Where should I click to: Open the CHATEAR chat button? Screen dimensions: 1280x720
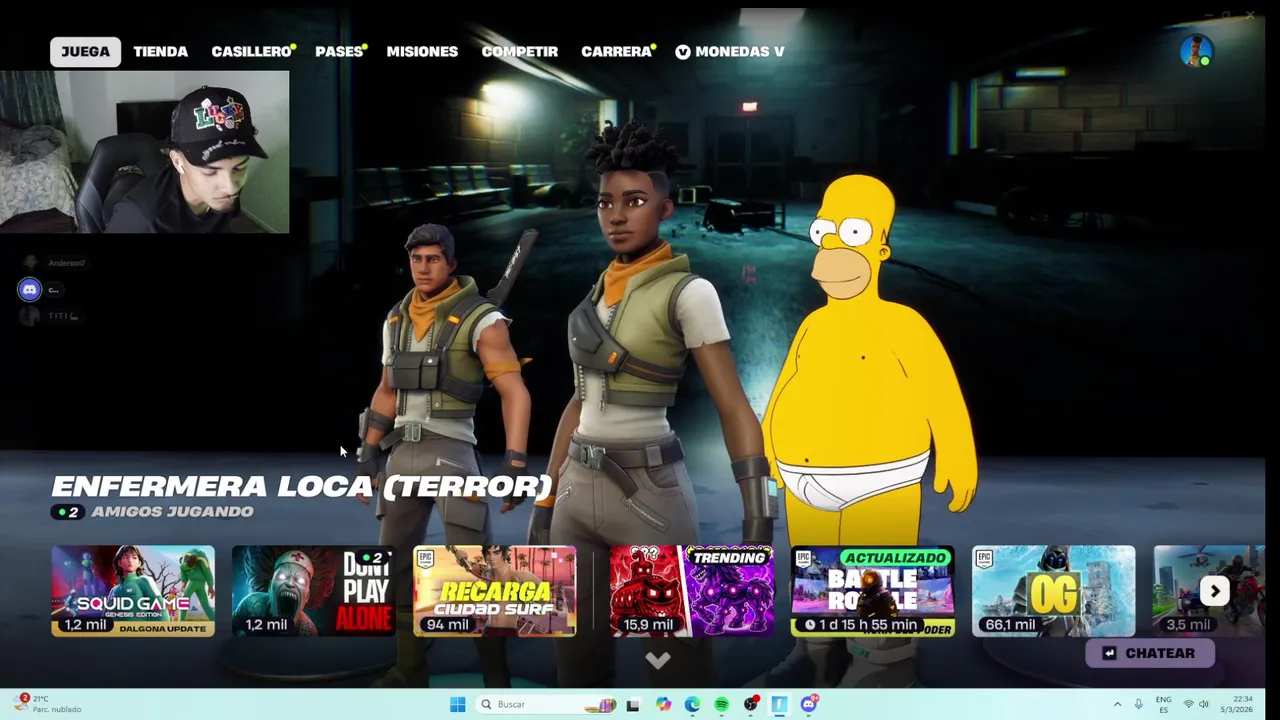[x=1149, y=653]
